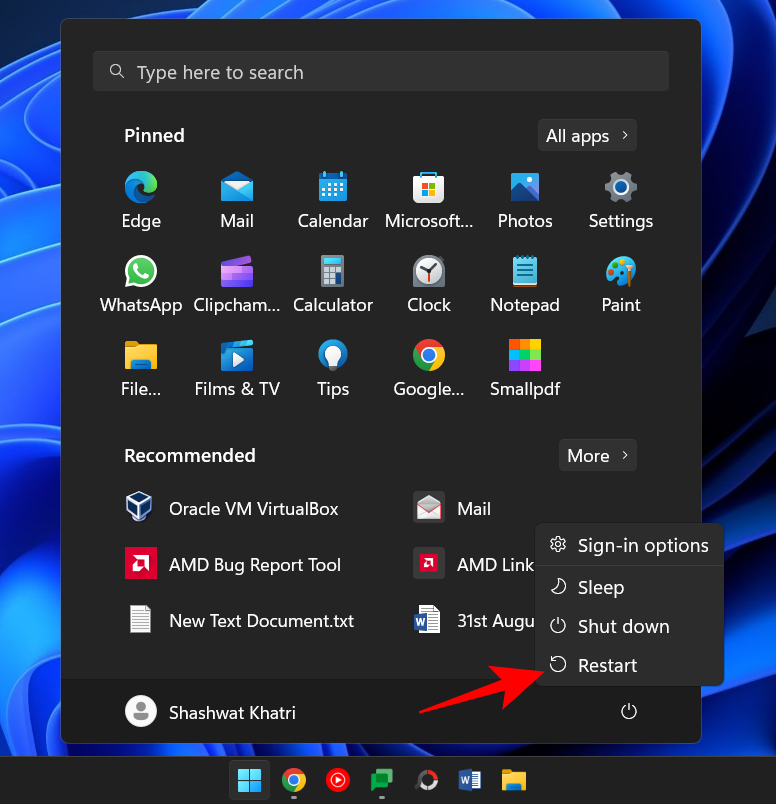The width and height of the screenshot is (776, 804).
Task: Open the Smallpdf app
Action: tap(525, 369)
